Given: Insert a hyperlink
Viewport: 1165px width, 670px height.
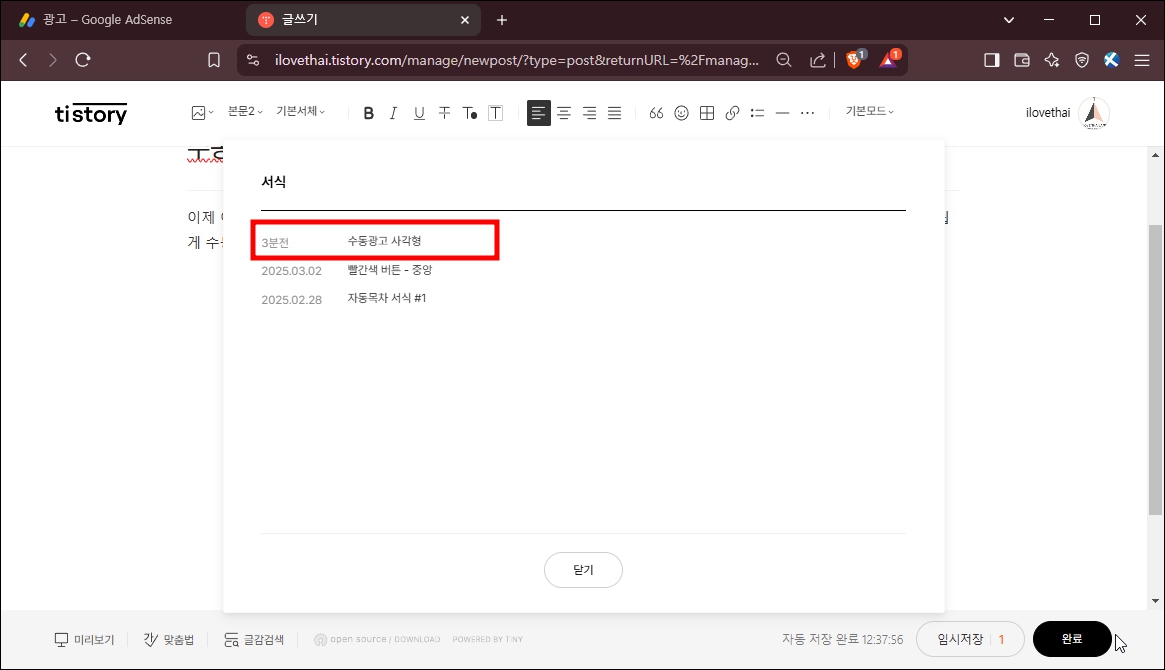Looking at the screenshot, I should pos(731,112).
